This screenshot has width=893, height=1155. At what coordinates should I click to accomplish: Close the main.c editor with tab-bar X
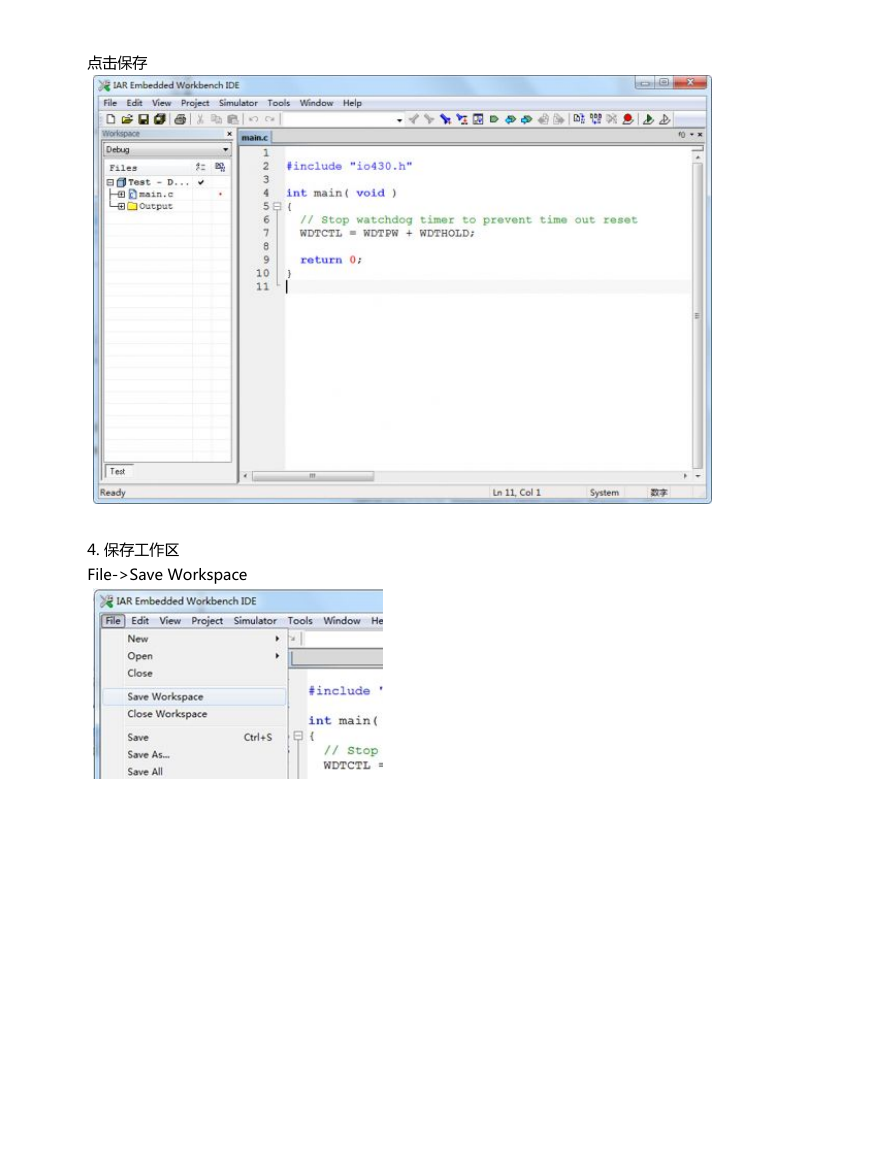[700, 135]
